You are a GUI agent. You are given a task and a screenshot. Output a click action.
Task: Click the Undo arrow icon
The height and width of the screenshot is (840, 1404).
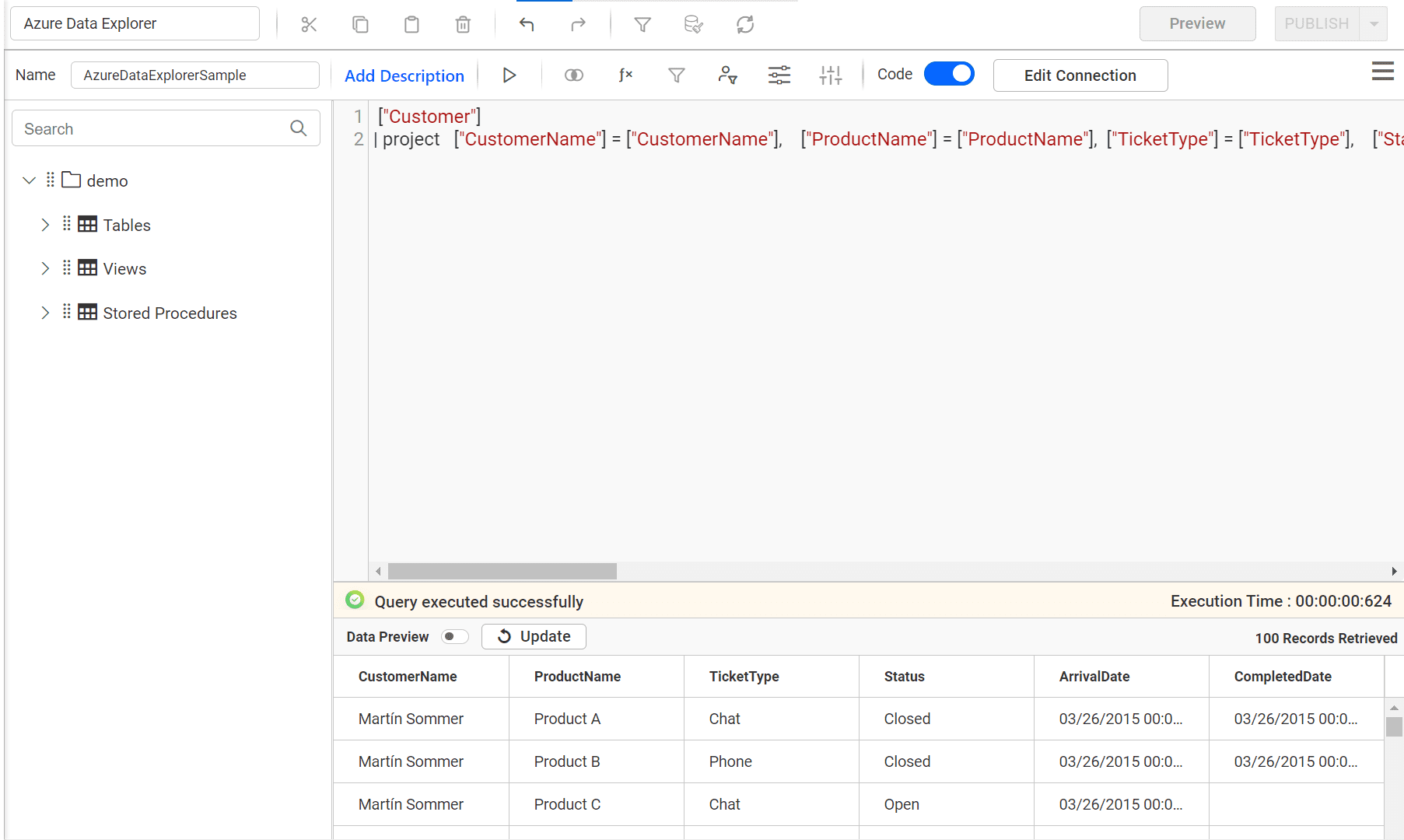(527, 25)
